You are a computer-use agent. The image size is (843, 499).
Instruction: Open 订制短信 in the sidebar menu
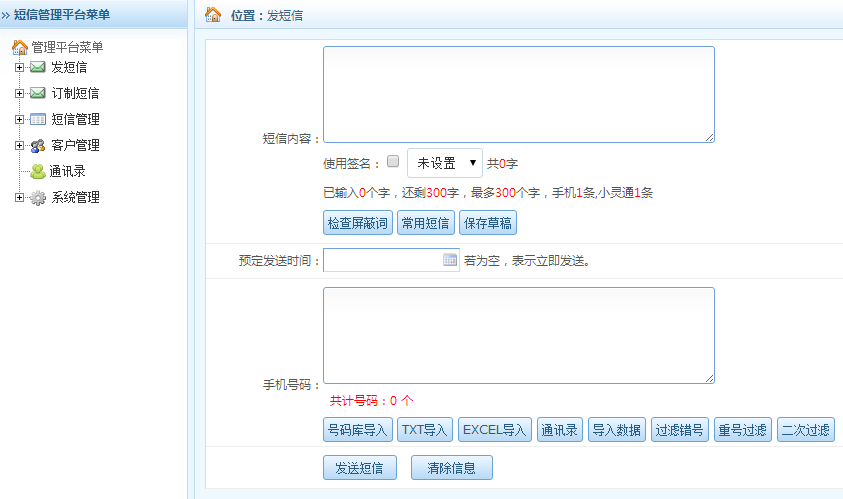point(75,93)
